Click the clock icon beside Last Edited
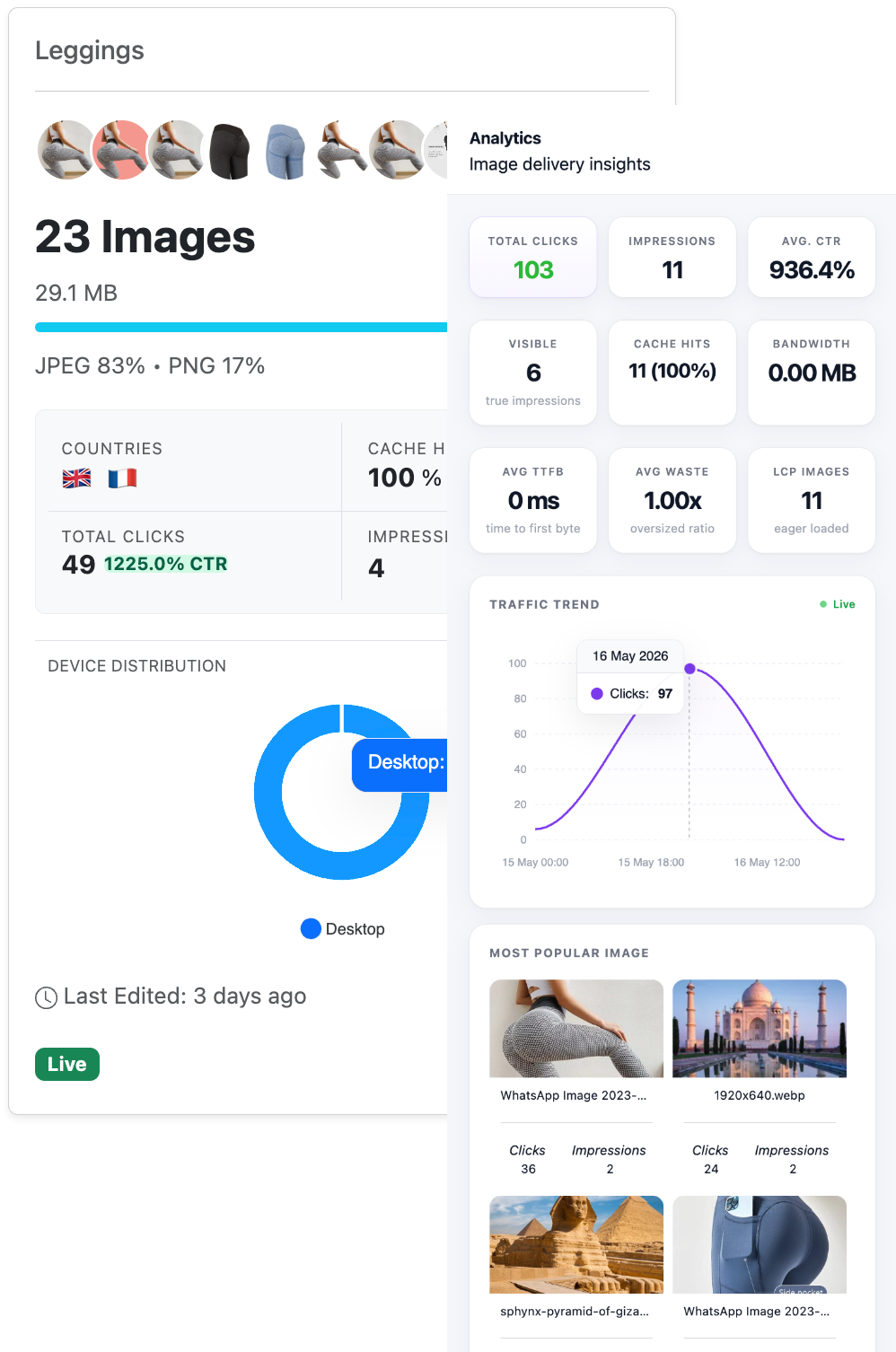Image resolution: width=896 pixels, height=1352 pixels. click(x=46, y=997)
